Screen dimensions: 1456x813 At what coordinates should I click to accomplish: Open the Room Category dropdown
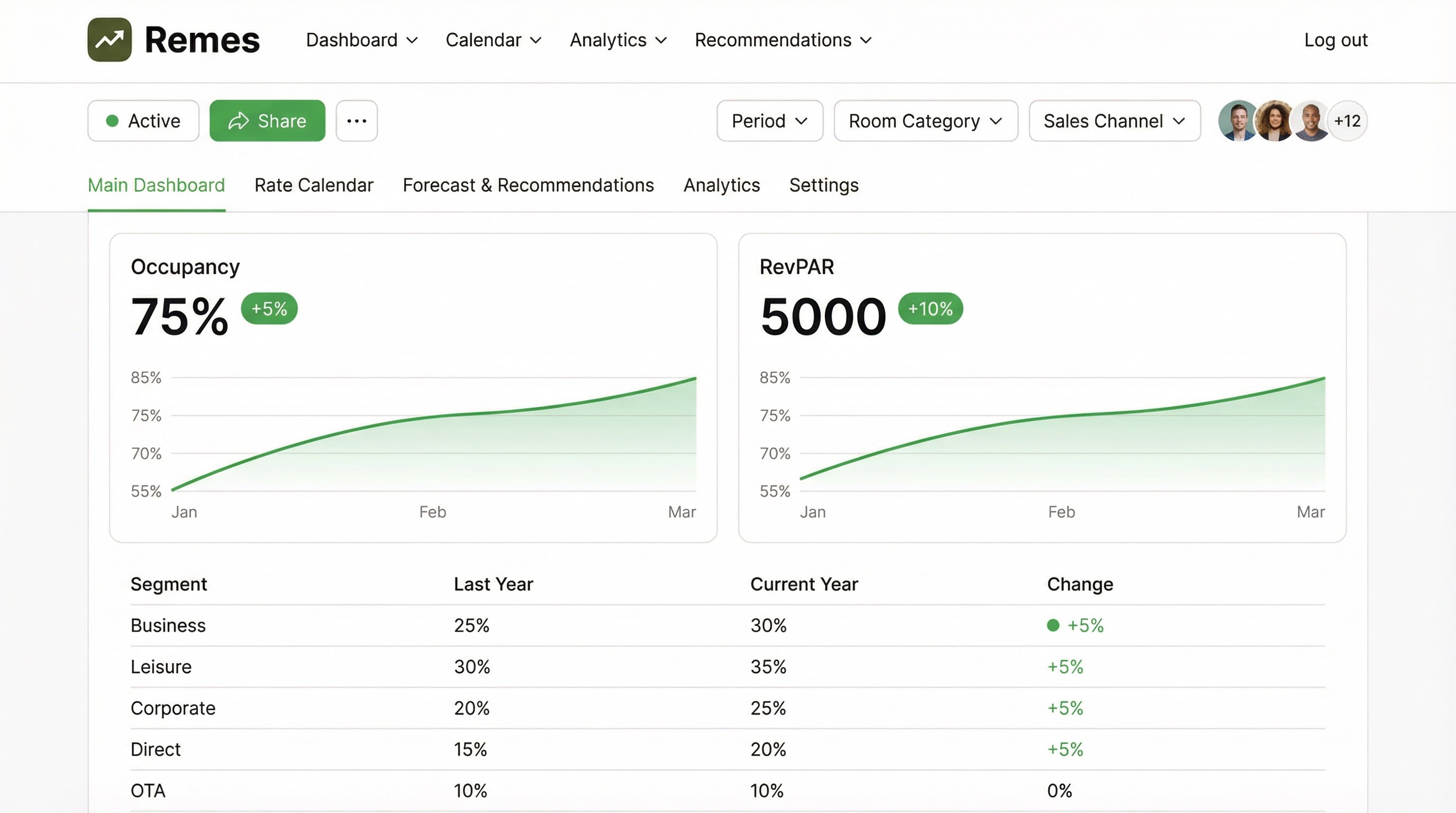coord(925,121)
